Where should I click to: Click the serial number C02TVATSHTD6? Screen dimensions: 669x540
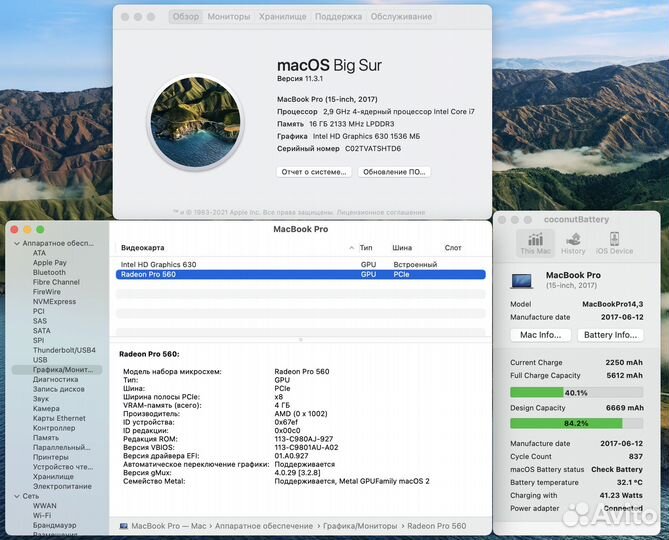(x=373, y=148)
